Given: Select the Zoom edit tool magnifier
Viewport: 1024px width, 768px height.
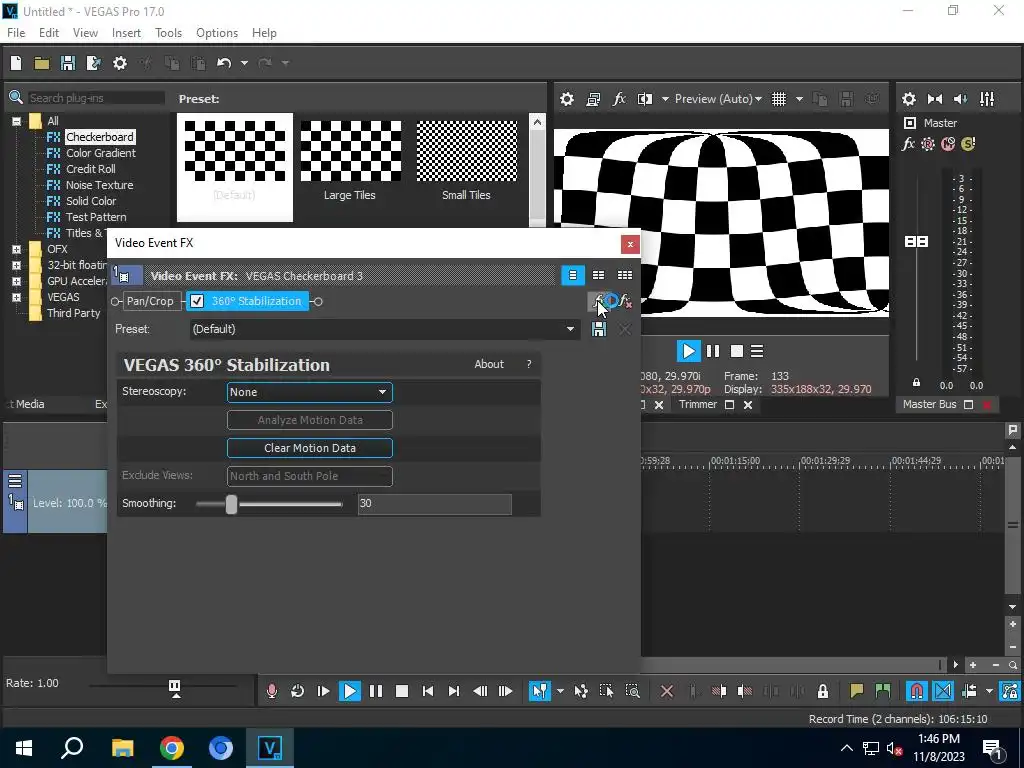Looking at the screenshot, I should pos(632,691).
